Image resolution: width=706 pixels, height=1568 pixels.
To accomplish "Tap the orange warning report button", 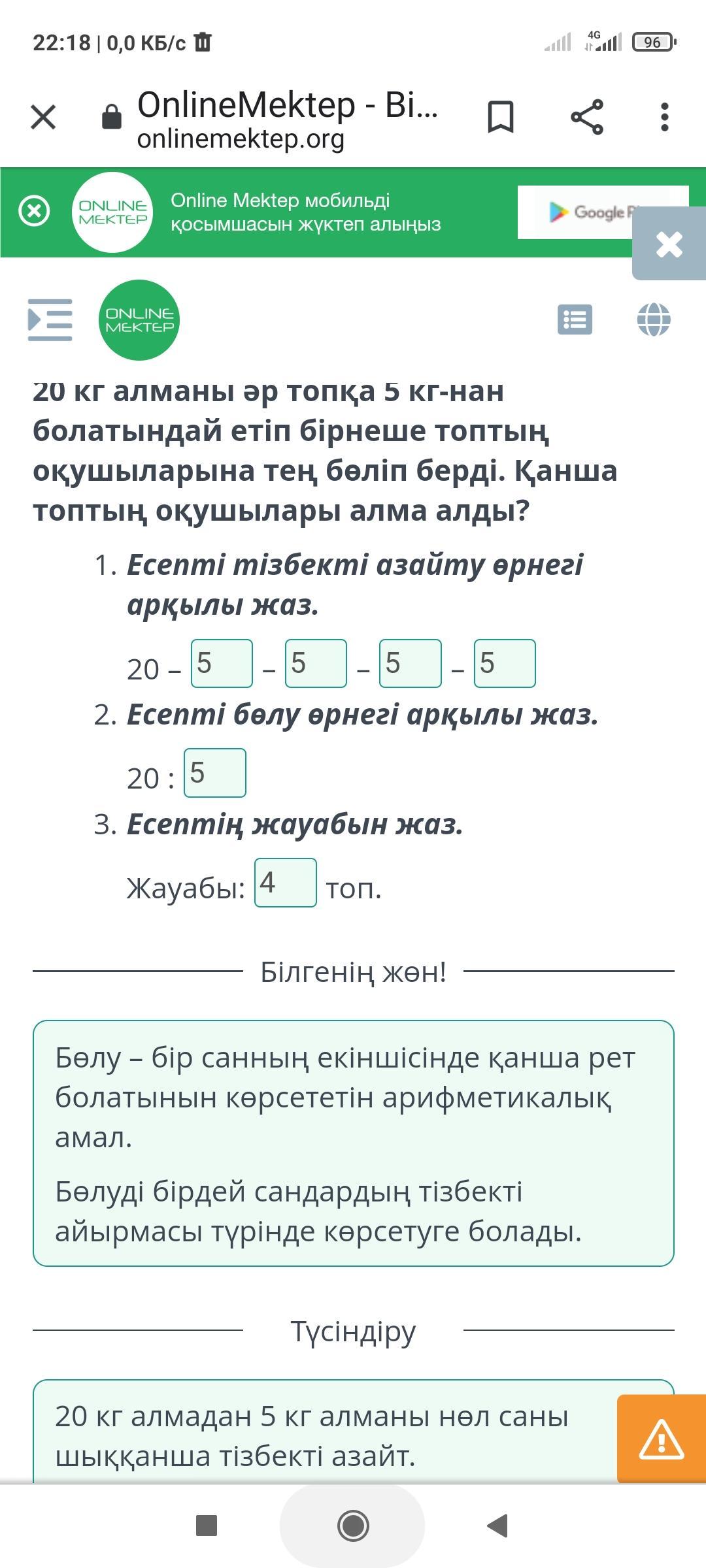I will tap(662, 1439).
